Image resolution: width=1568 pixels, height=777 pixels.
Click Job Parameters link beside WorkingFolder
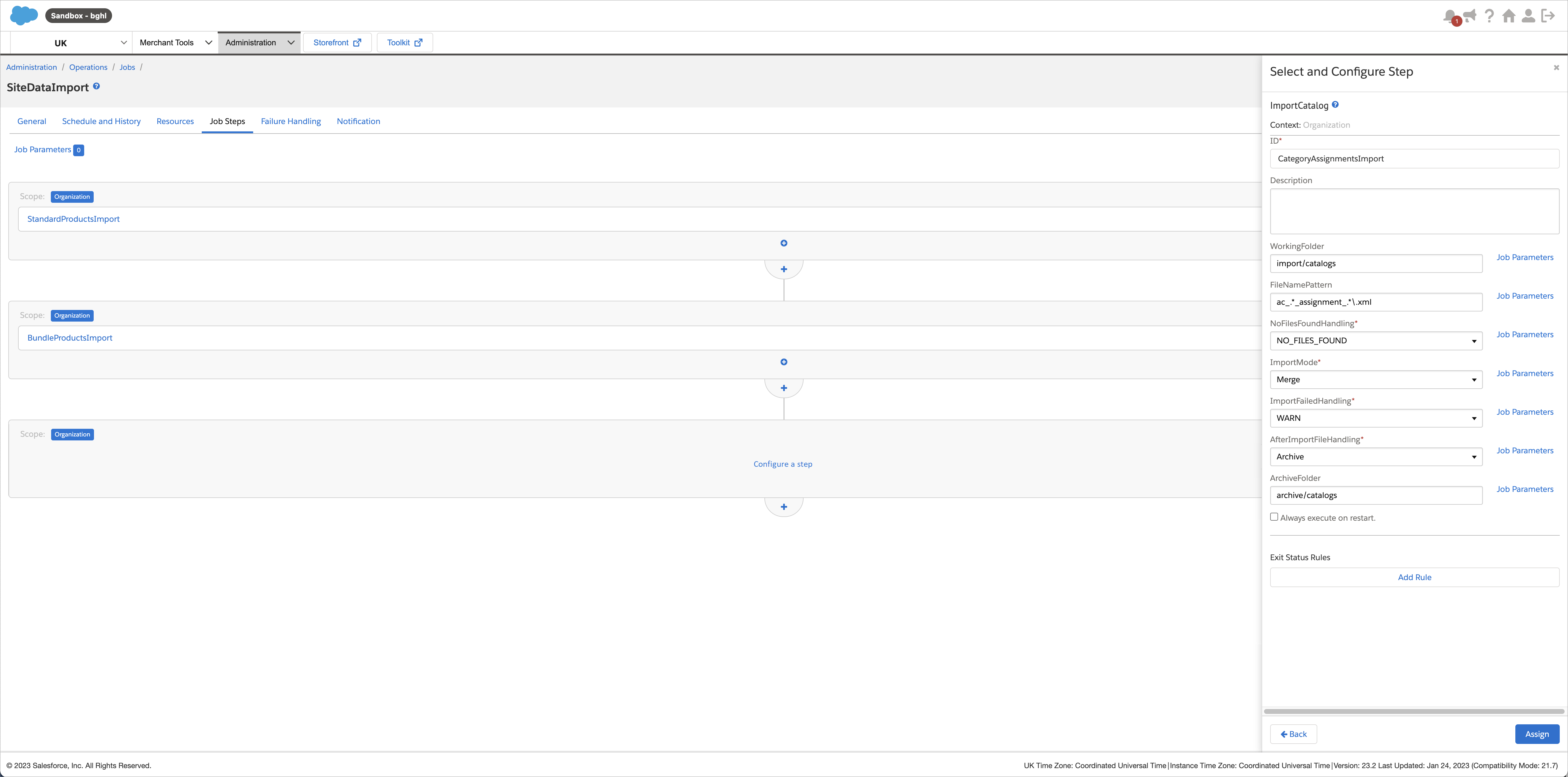click(x=1525, y=257)
